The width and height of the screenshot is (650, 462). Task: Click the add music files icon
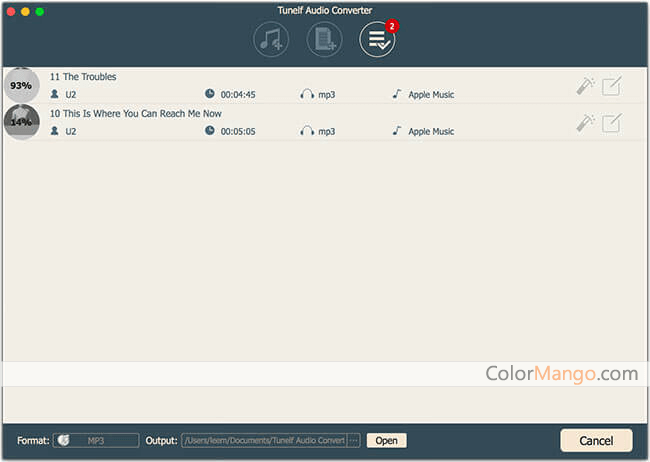[271, 40]
